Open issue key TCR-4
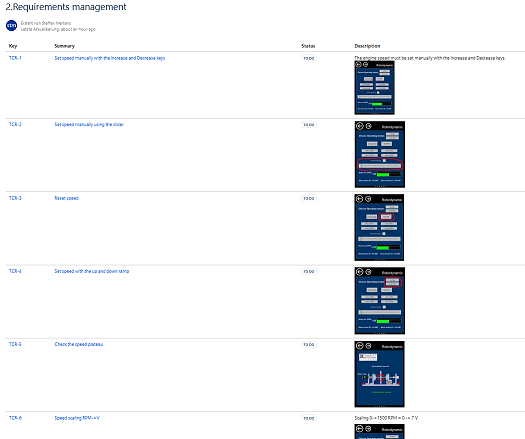 [x=15, y=271]
